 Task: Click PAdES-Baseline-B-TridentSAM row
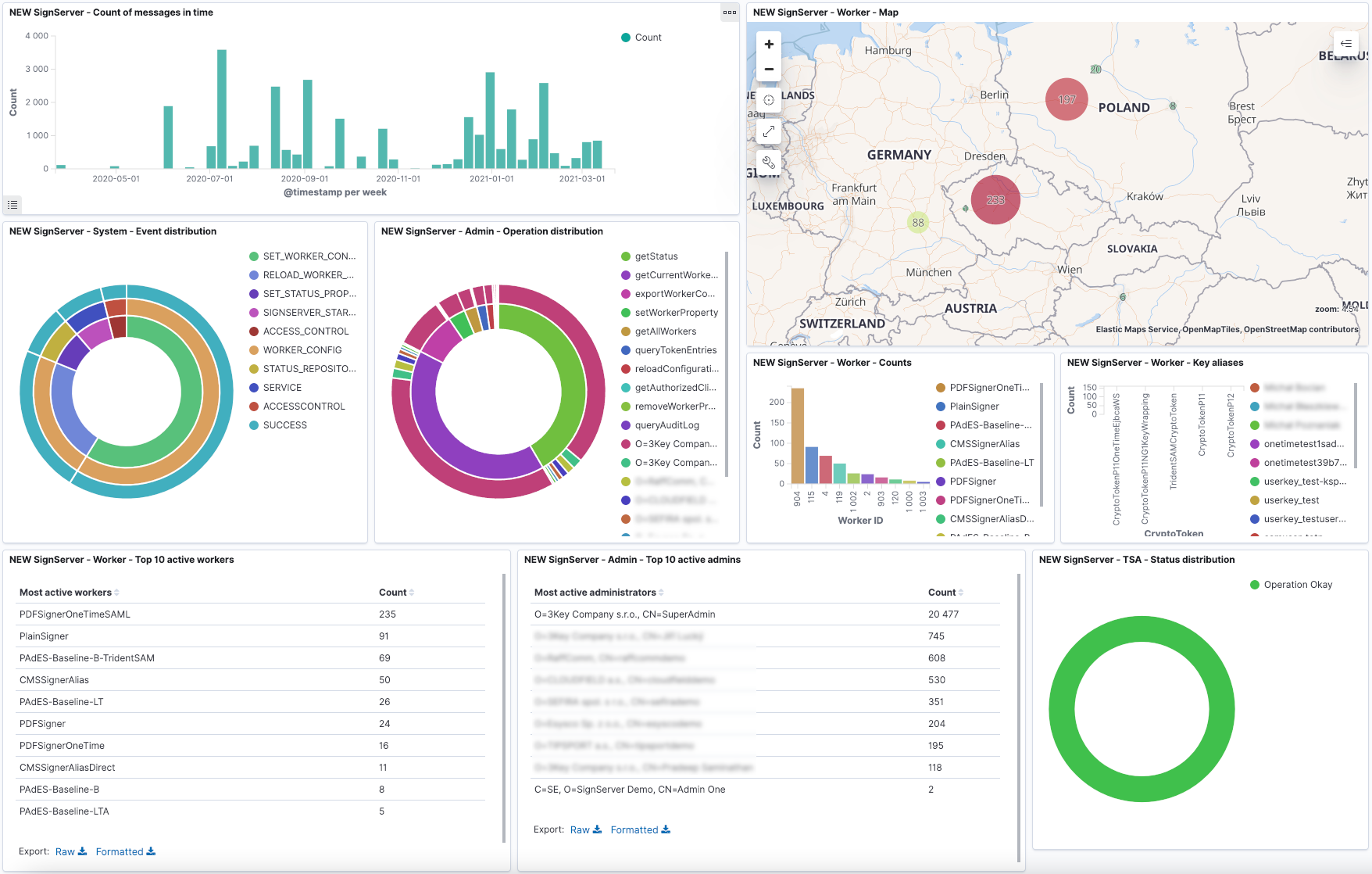point(252,658)
